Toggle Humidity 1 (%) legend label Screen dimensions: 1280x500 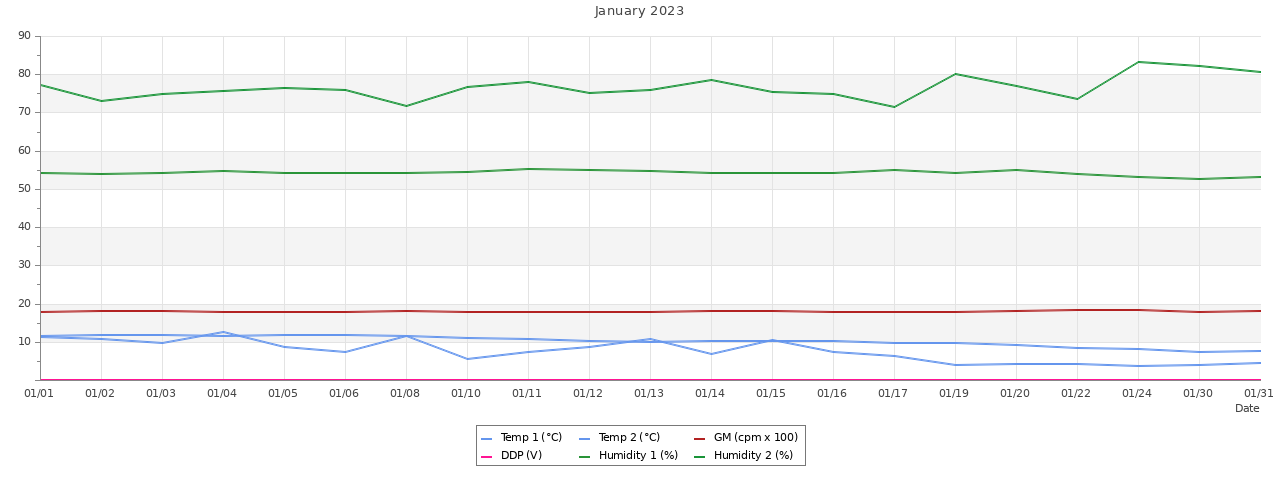[638, 456]
